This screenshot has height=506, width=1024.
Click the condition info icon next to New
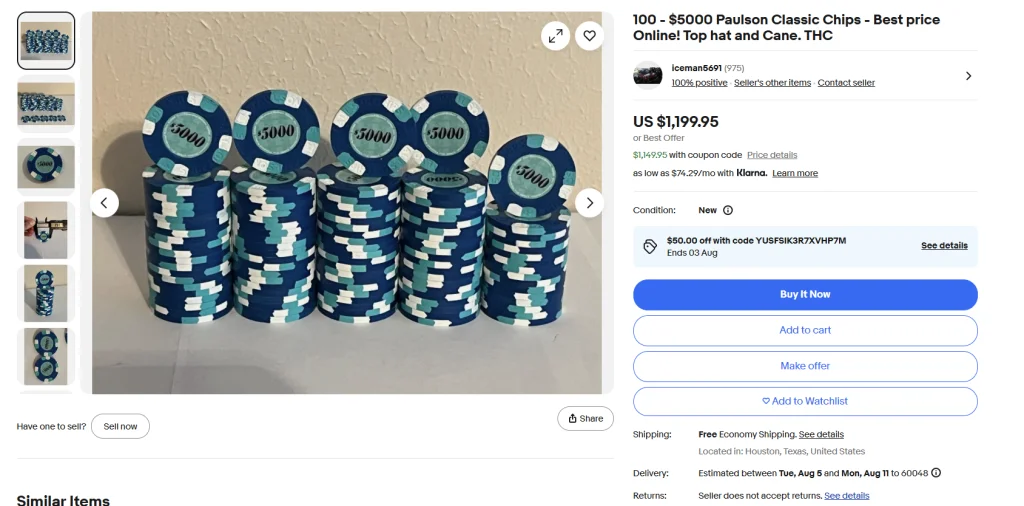pos(728,211)
